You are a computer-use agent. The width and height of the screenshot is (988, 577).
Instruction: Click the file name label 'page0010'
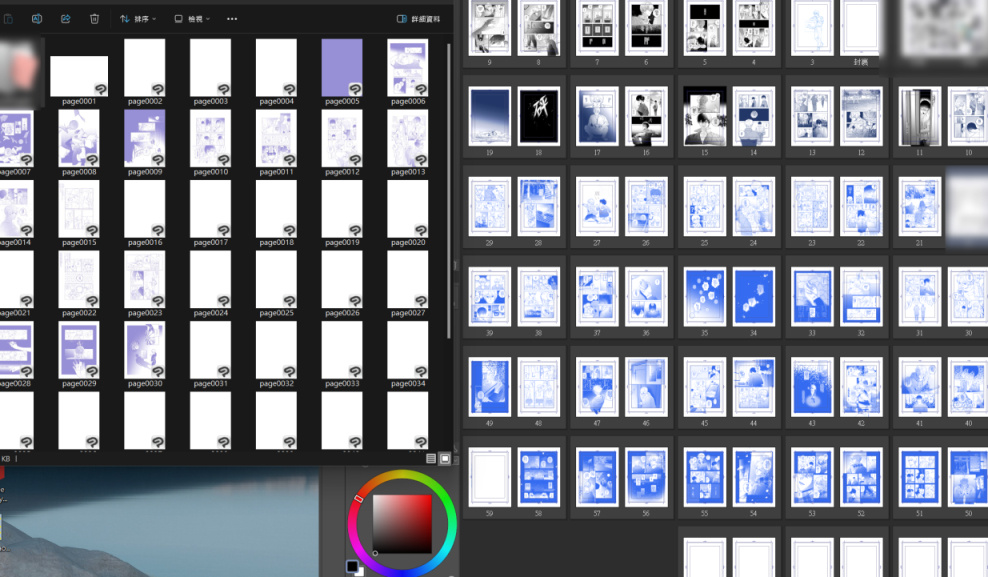(x=210, y=172)
